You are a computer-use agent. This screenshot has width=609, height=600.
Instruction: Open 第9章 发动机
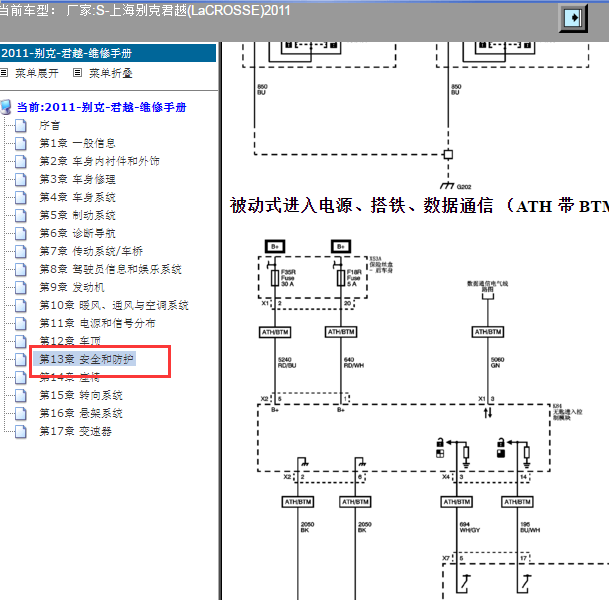pyautogui.click(x=72, y=287)
